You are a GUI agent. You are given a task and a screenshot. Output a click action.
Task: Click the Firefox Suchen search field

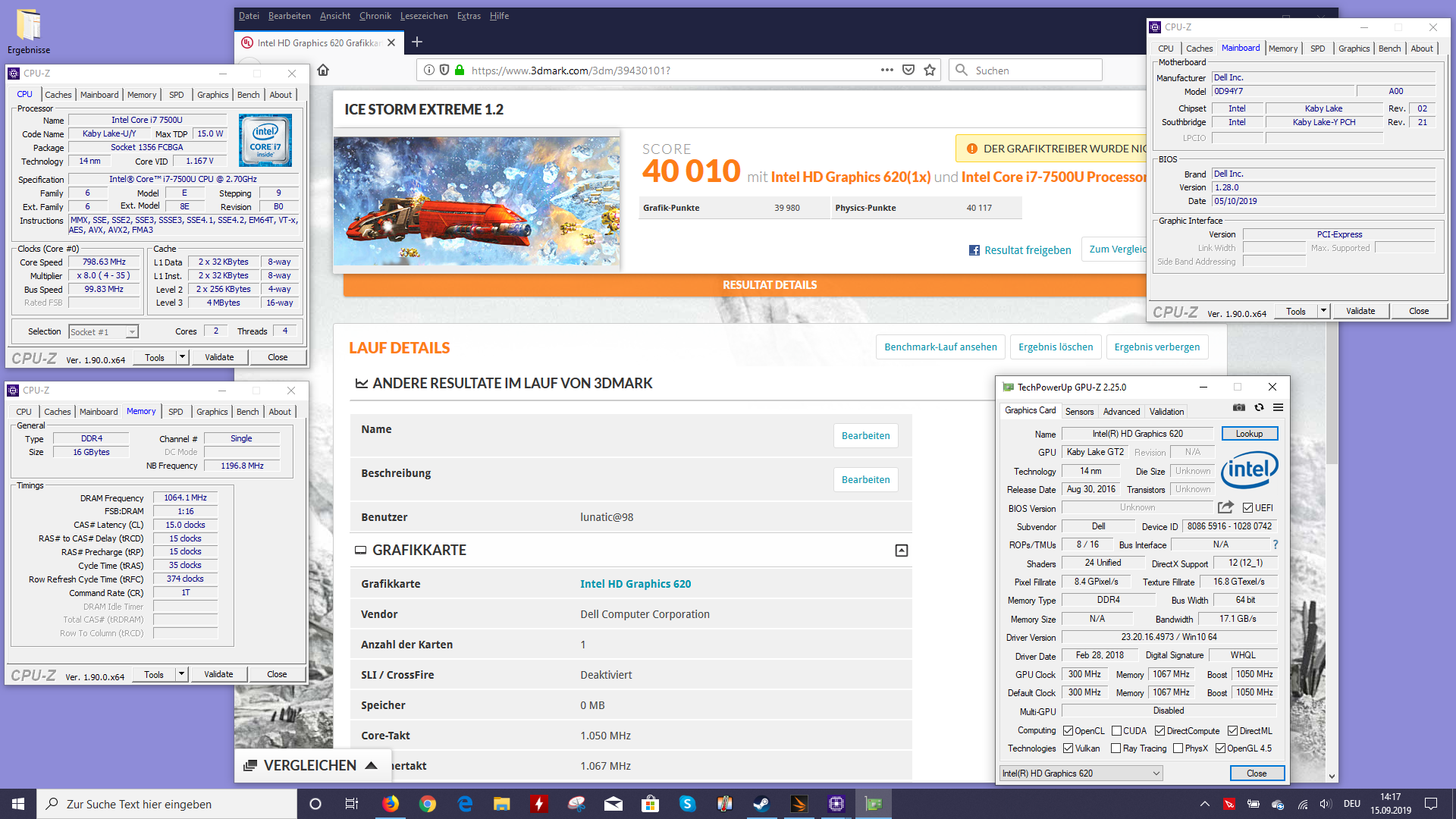tap(1025, 70)
